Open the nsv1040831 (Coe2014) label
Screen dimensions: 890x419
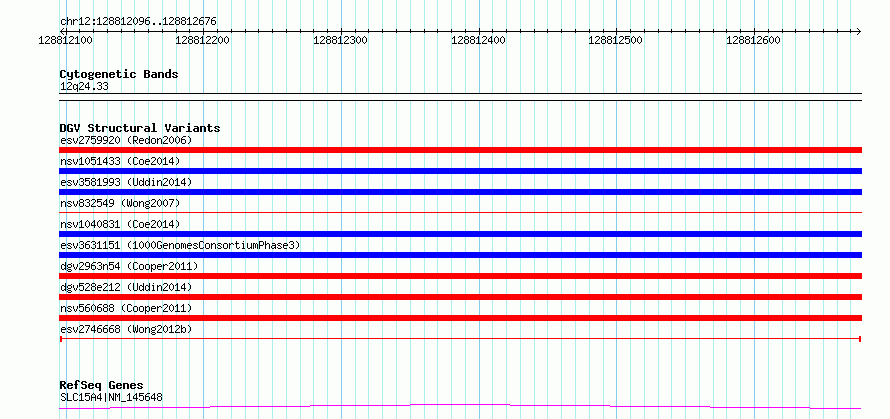point(120,224)
